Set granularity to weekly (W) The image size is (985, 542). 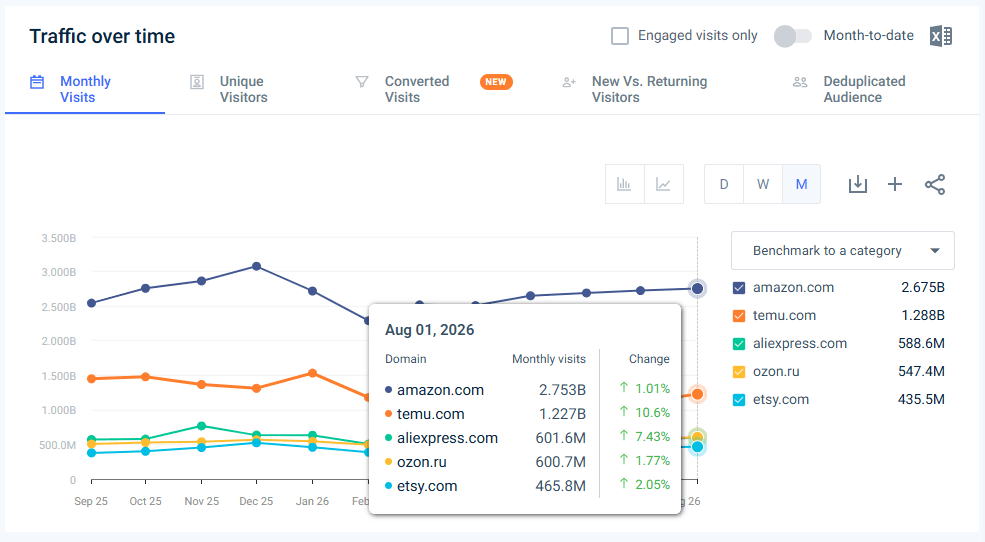763,184
